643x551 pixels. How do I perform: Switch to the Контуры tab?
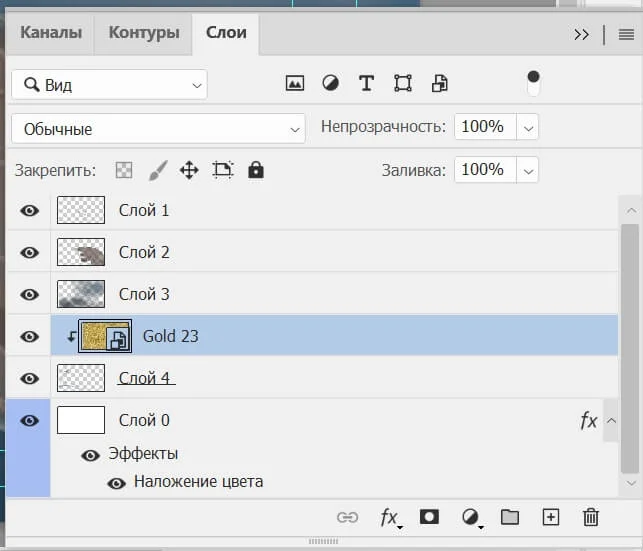coord(143,32)
